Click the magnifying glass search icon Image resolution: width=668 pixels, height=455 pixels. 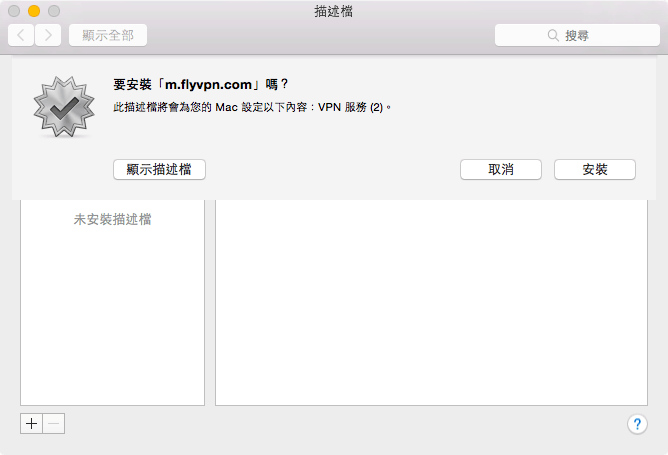(x=552, y=35)
